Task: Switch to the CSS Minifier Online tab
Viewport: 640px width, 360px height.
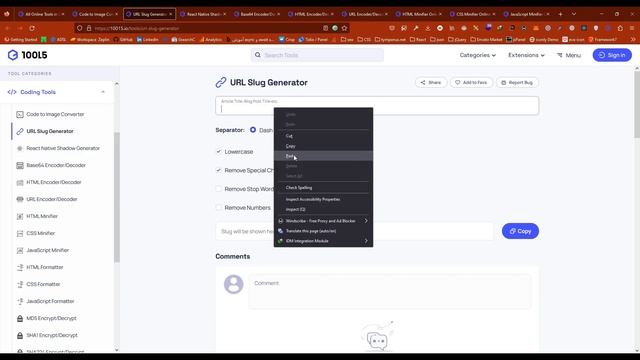Action: [473, 14]
